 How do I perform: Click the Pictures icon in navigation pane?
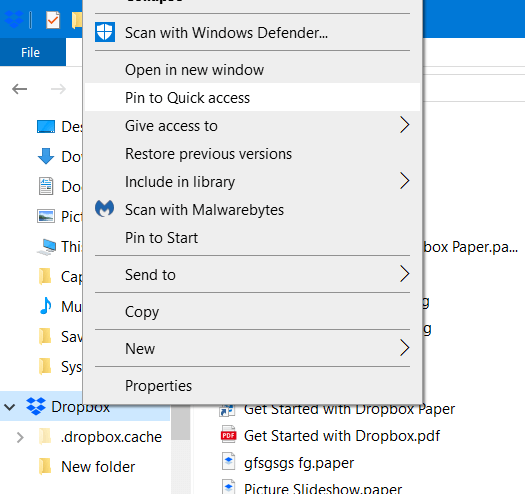pos(46,216)
